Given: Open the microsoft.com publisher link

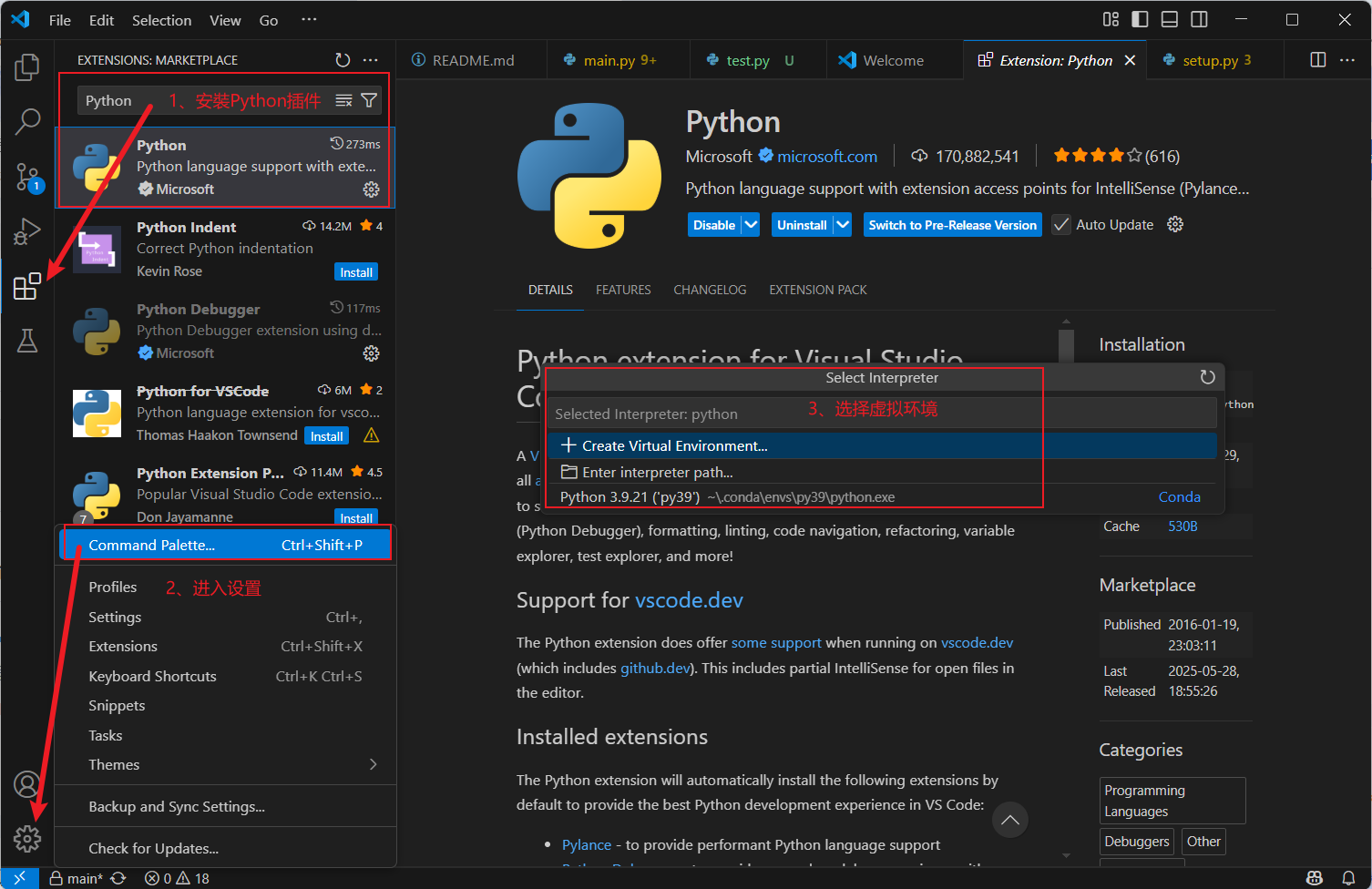Looking at the screenshot, I should point(827,157).
